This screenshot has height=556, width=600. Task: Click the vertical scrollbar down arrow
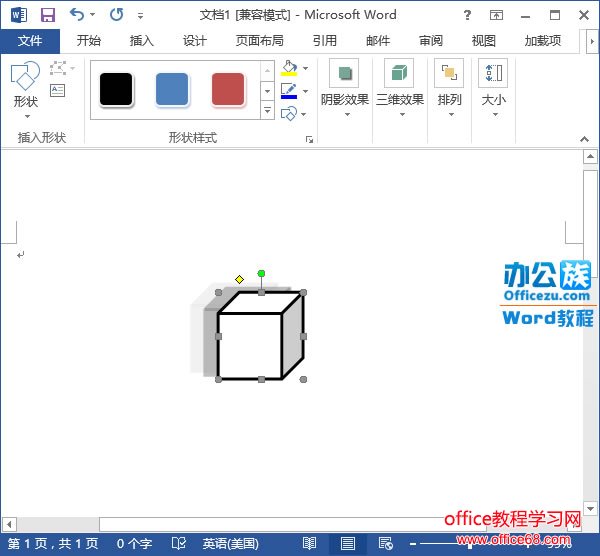point(590,509)
